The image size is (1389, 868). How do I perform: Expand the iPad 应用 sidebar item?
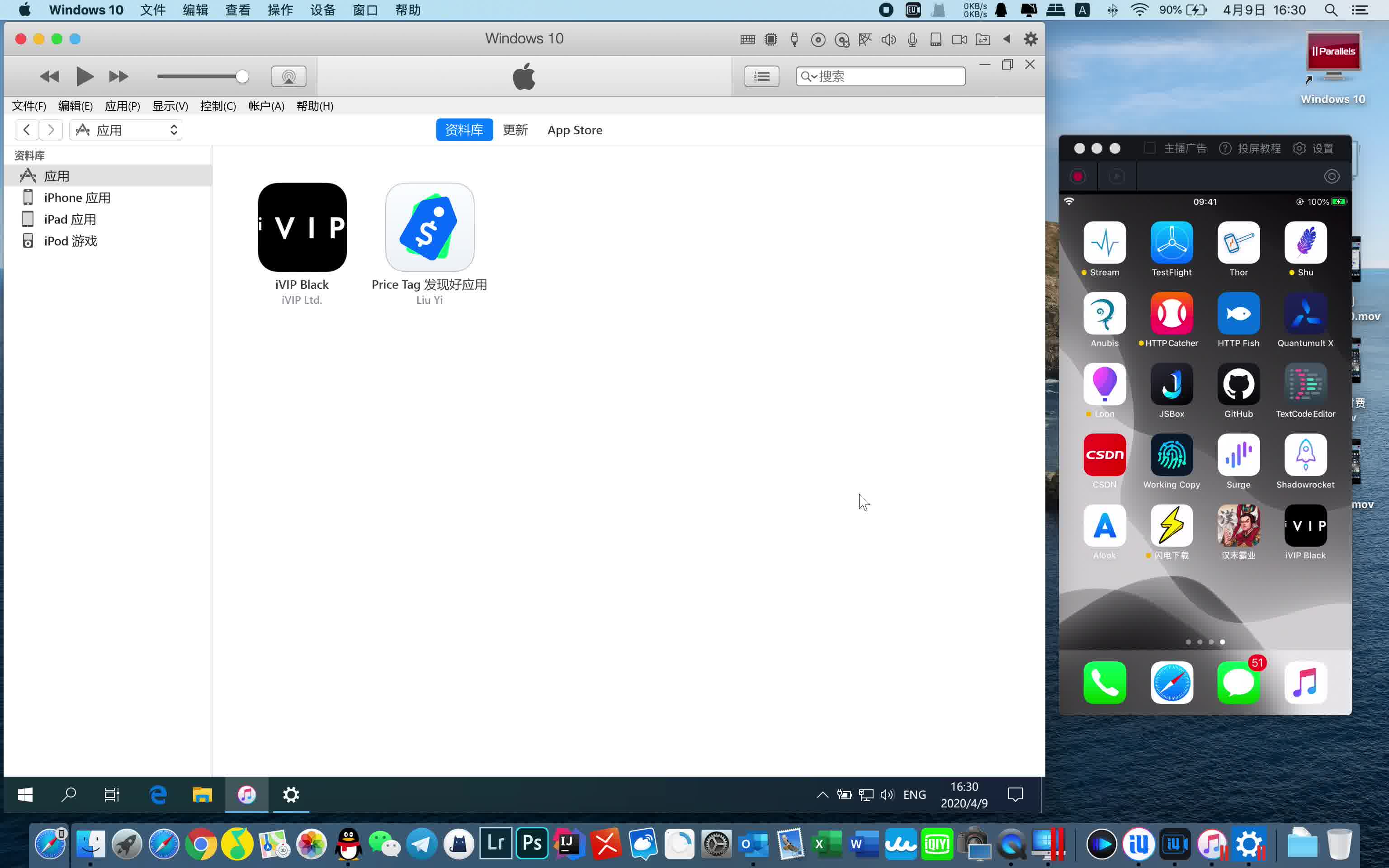(x=70, y=219)
